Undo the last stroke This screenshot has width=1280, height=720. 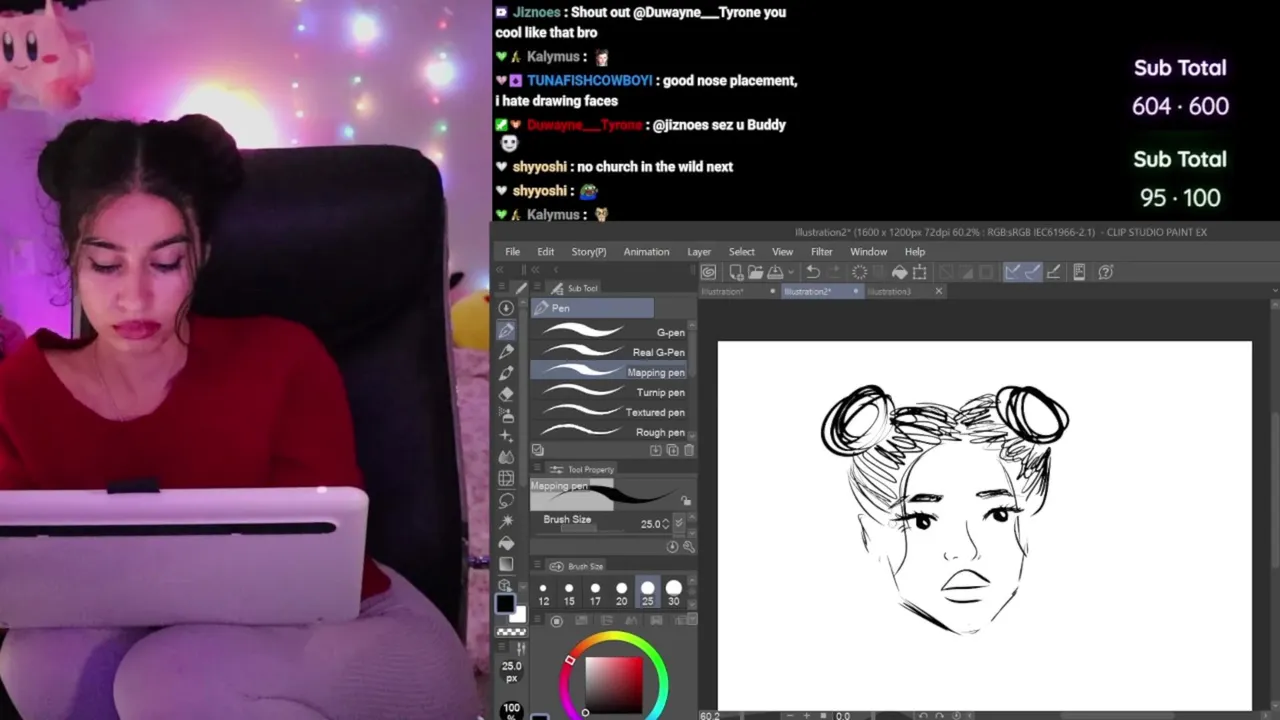[813, 272]
